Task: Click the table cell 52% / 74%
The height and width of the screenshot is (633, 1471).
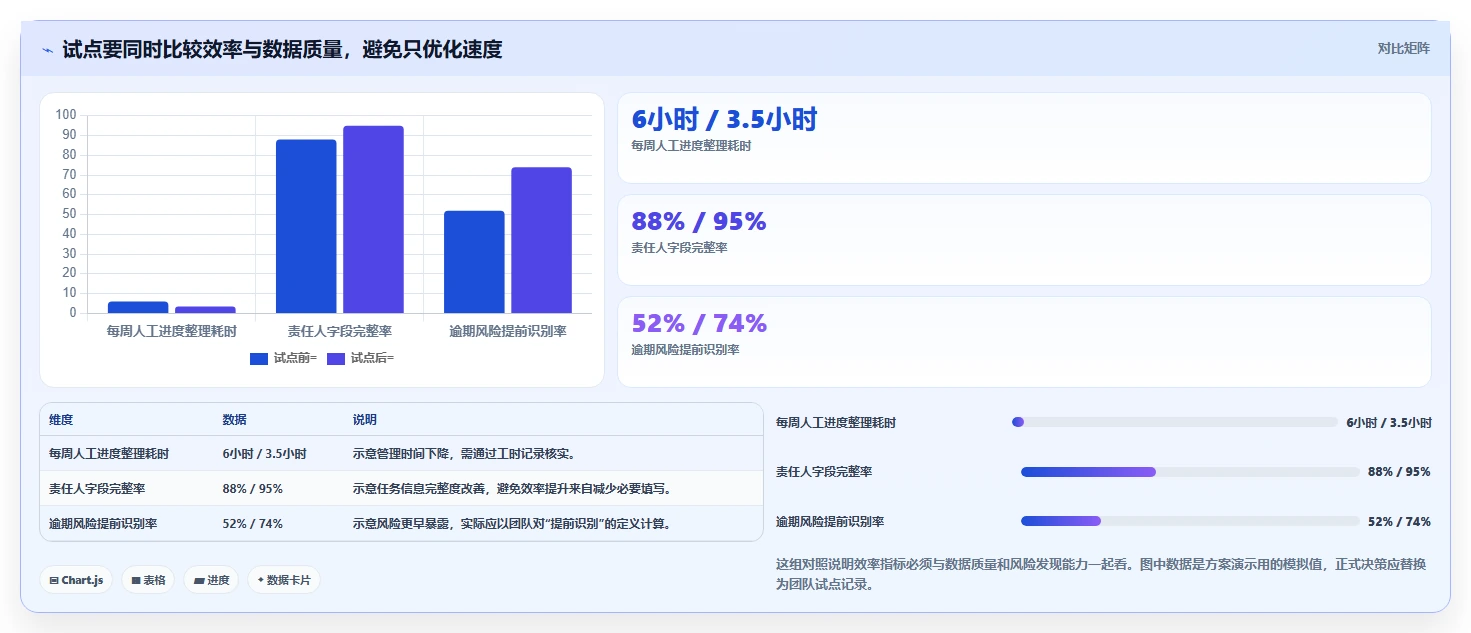Action: [252, 524]
